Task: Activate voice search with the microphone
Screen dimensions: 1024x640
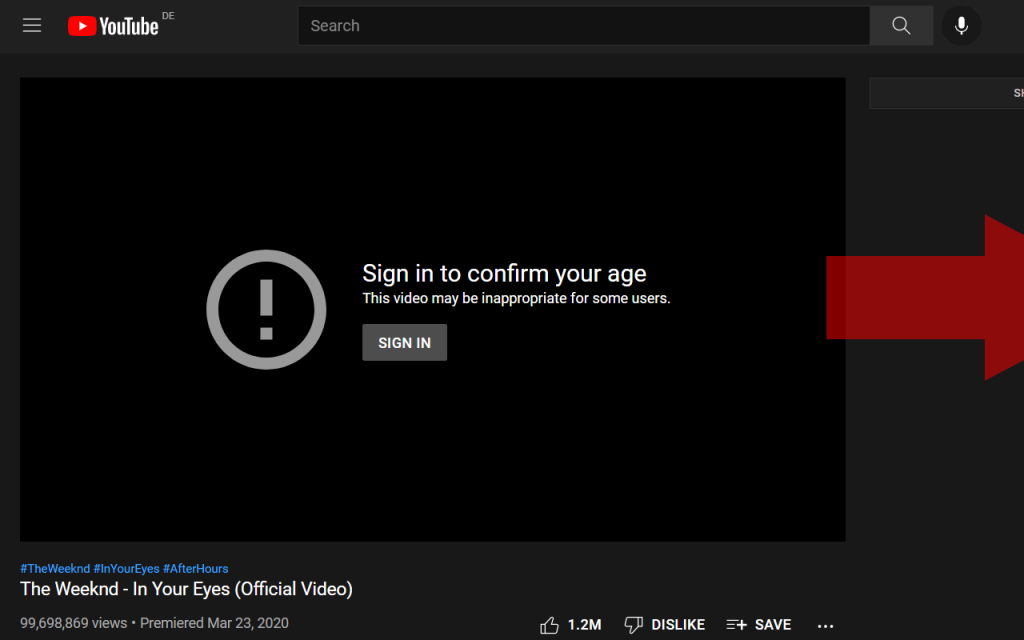Action: click(961, 25)
